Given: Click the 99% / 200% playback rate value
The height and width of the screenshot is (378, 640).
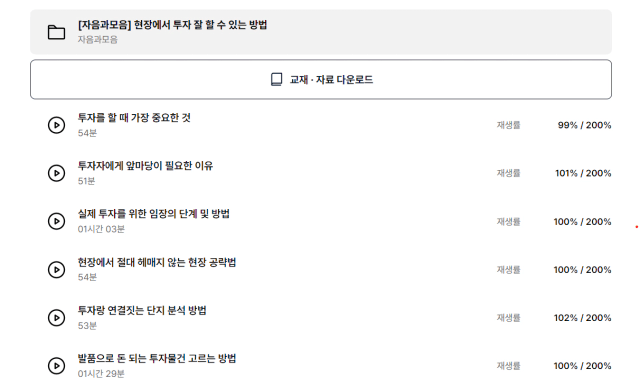Looking at the screenshot, I should pyautogui.click(x=584, y=125).
